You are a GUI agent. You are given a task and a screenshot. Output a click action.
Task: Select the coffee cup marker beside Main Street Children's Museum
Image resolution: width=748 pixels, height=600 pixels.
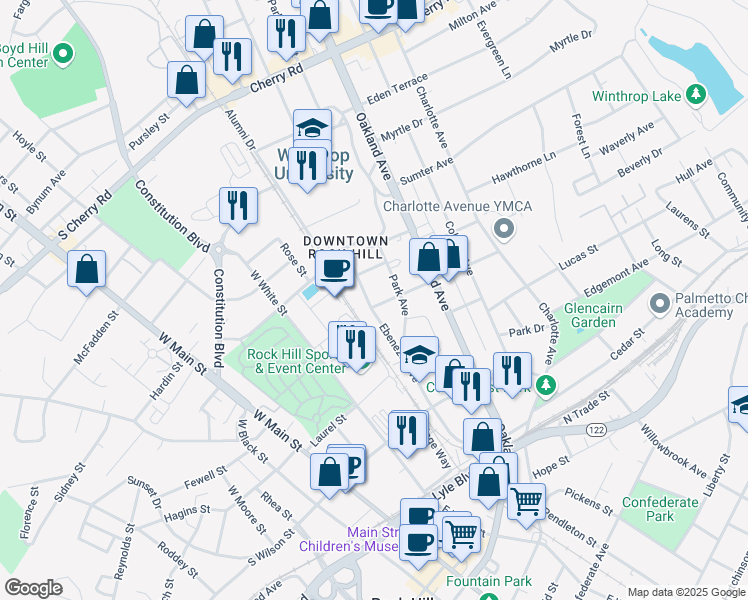(x=418, y=544)
